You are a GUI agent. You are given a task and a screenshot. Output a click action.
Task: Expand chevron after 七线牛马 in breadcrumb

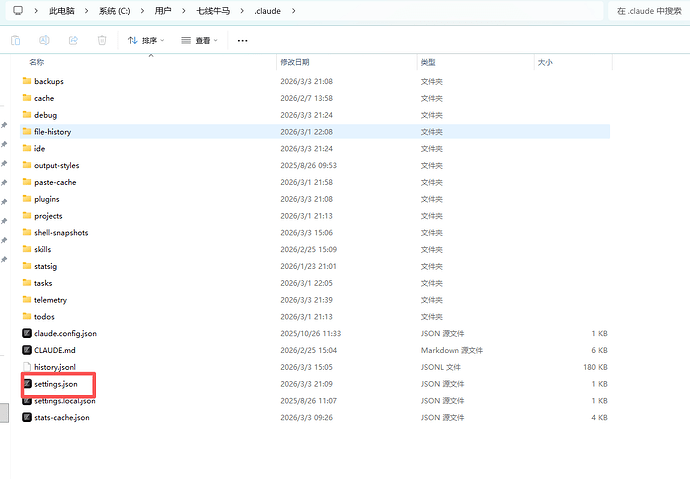coord(242,11)
